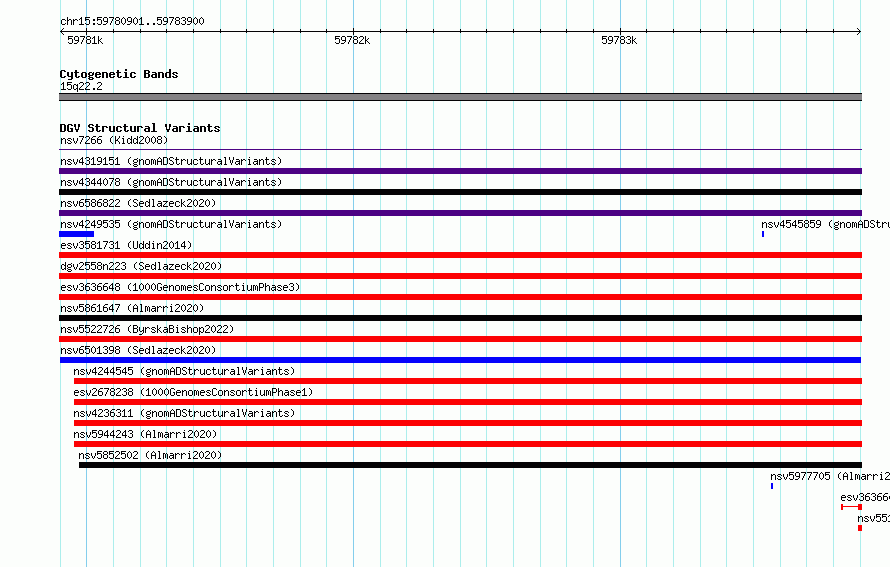Image resolution: width=890 pixels, height=567 pixels.
Task: Select the red nsv4244545 variant bar
Action: click(468, 381)
